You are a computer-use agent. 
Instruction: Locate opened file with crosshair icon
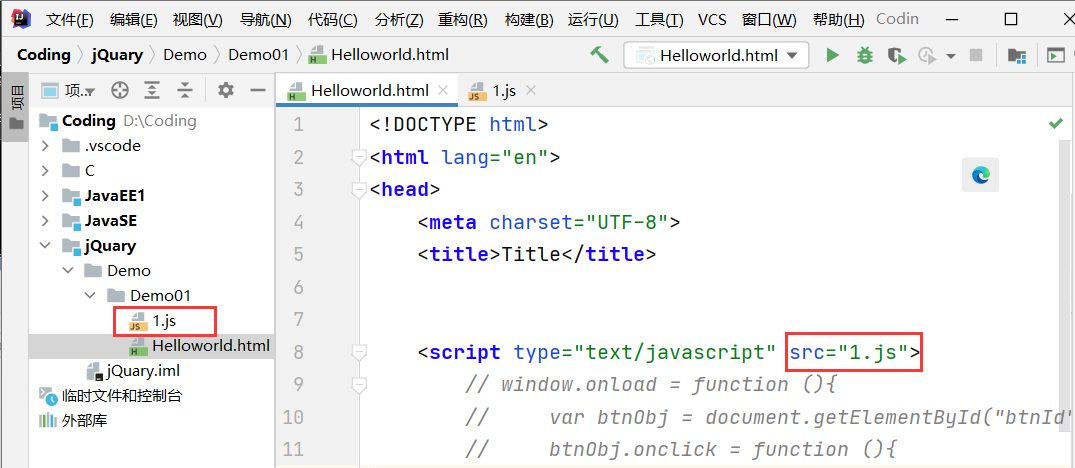coord(120,90)
